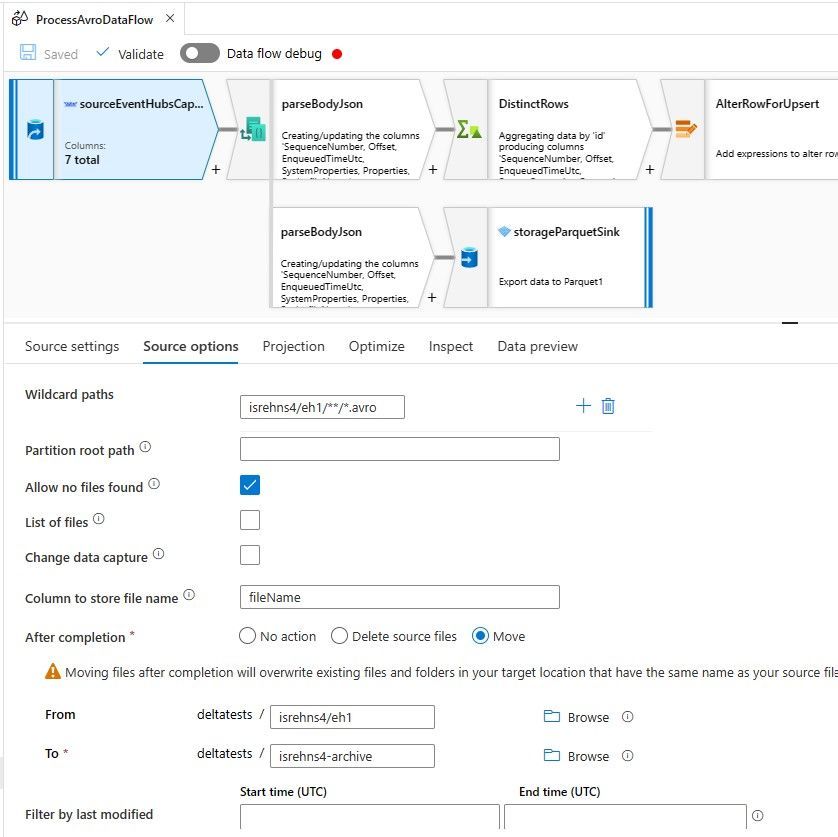Add transformation after sourceEventHubsCap with plus

pyautogui.click(x=216, y=169)
